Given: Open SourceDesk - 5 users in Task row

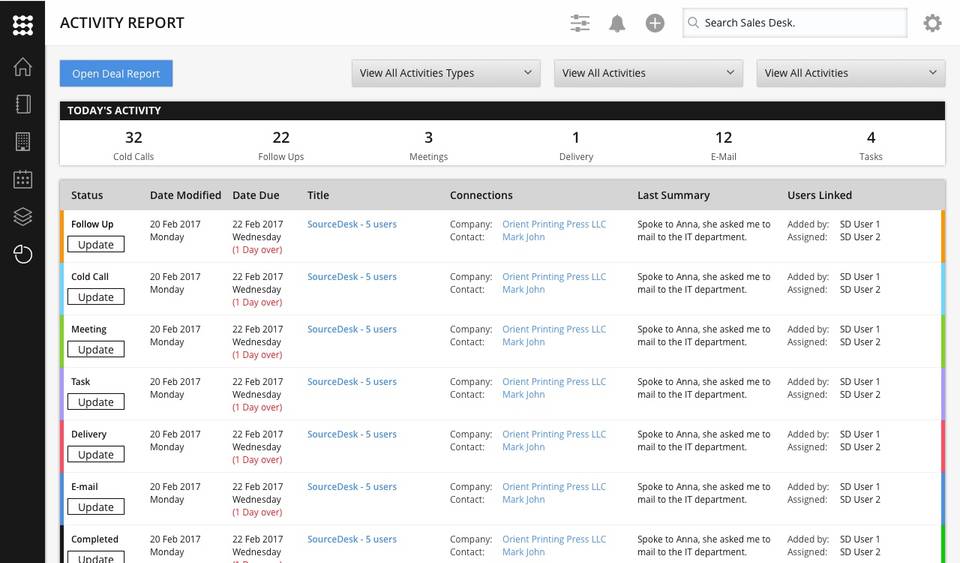Looking at the screenshot, I should pos(352,381).
